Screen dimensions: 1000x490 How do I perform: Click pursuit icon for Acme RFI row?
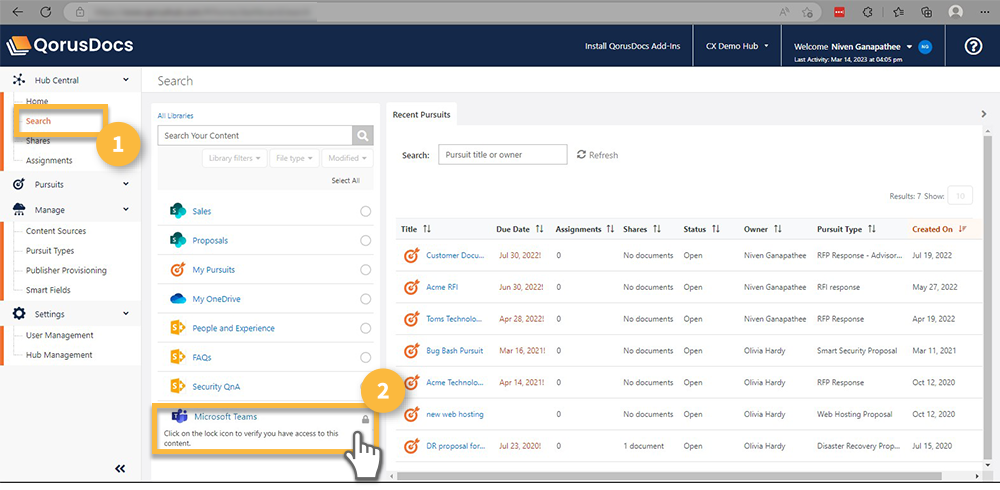[411, 287]
